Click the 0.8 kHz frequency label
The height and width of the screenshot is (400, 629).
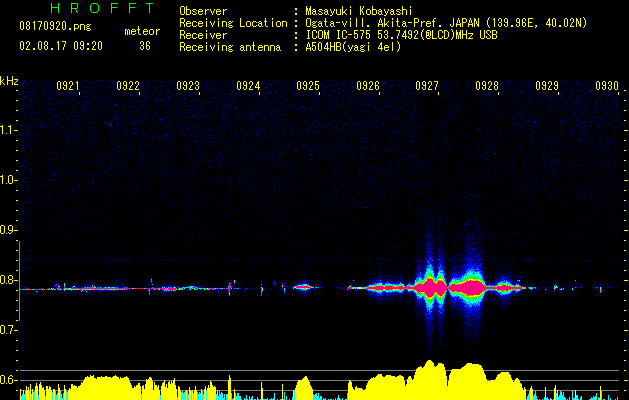pyautogui.click(x=8, y=280)
